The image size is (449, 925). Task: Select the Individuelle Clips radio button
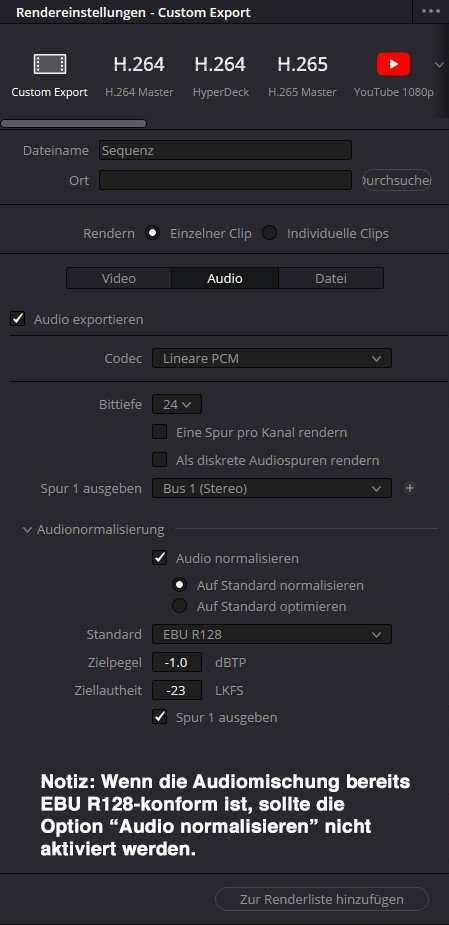269,233
